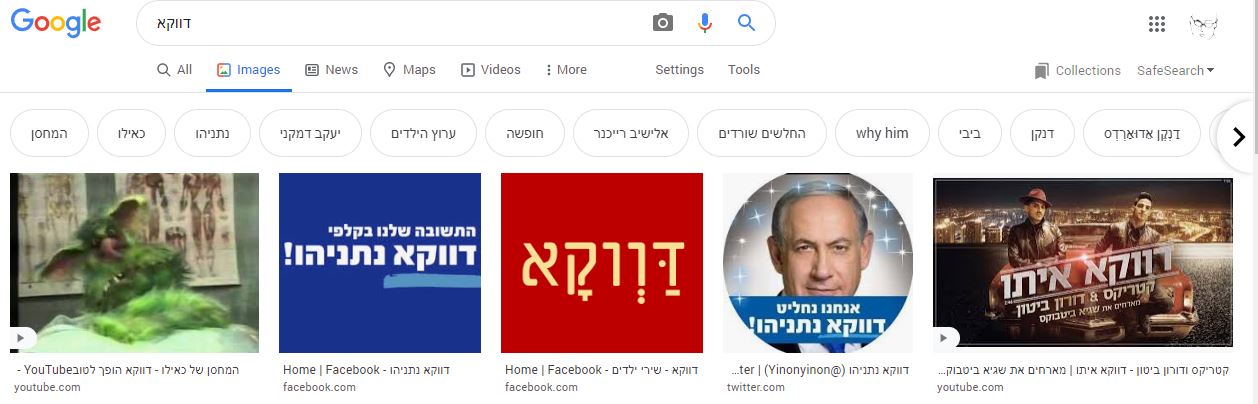The height and width of the screenshot is (404, 1258).
Task: Open the Google apps grid menu
Action: [1157, 25]
